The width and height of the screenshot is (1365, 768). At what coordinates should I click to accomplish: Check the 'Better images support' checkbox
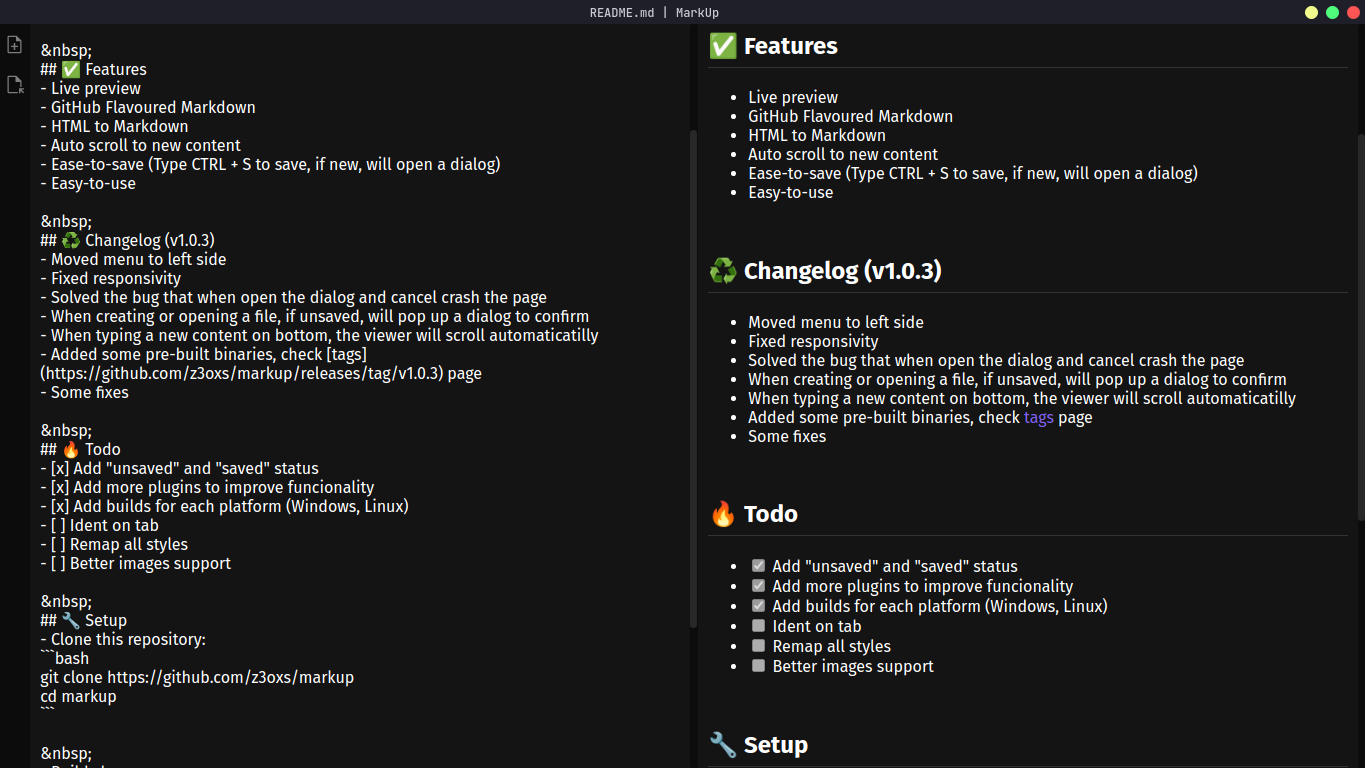tap(759, 666)
